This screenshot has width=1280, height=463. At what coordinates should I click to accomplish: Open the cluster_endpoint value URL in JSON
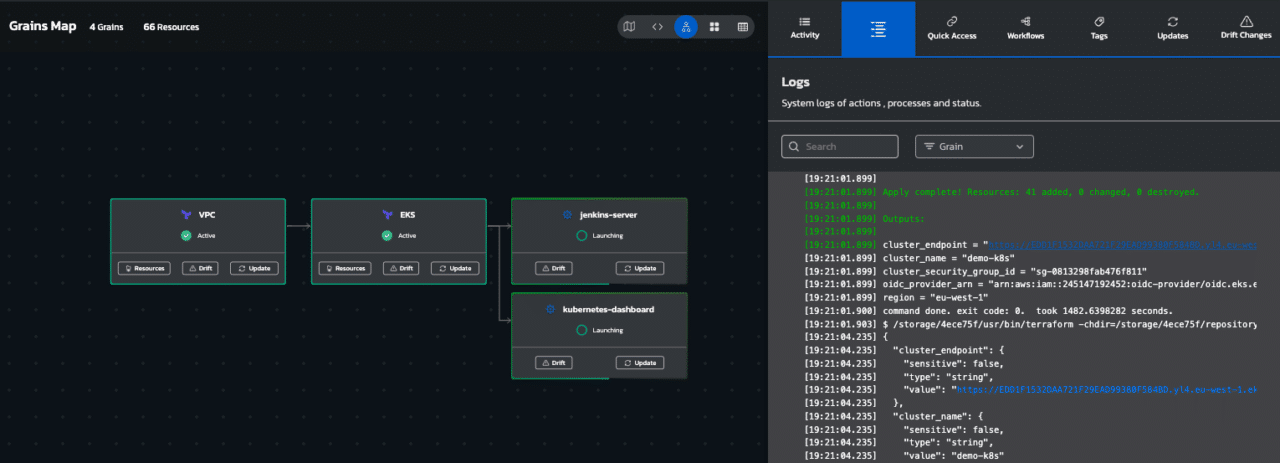(1107, 391)
